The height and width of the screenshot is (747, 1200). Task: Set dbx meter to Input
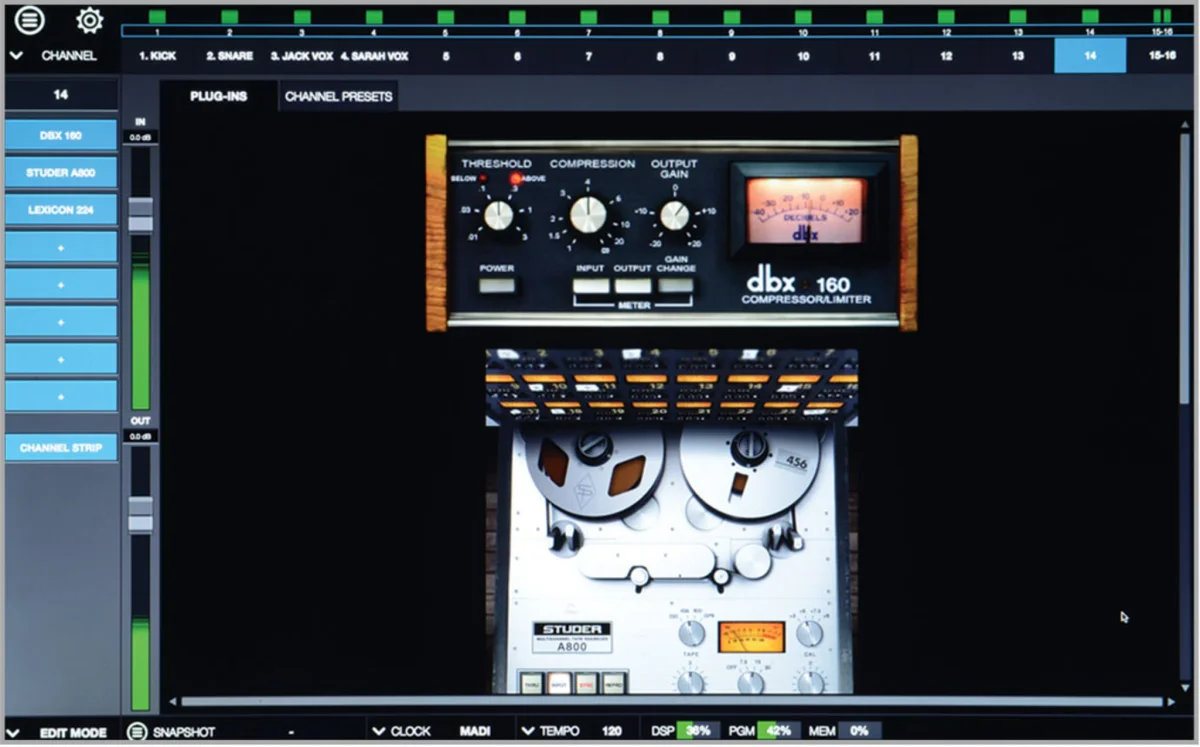tap(591, 285)
